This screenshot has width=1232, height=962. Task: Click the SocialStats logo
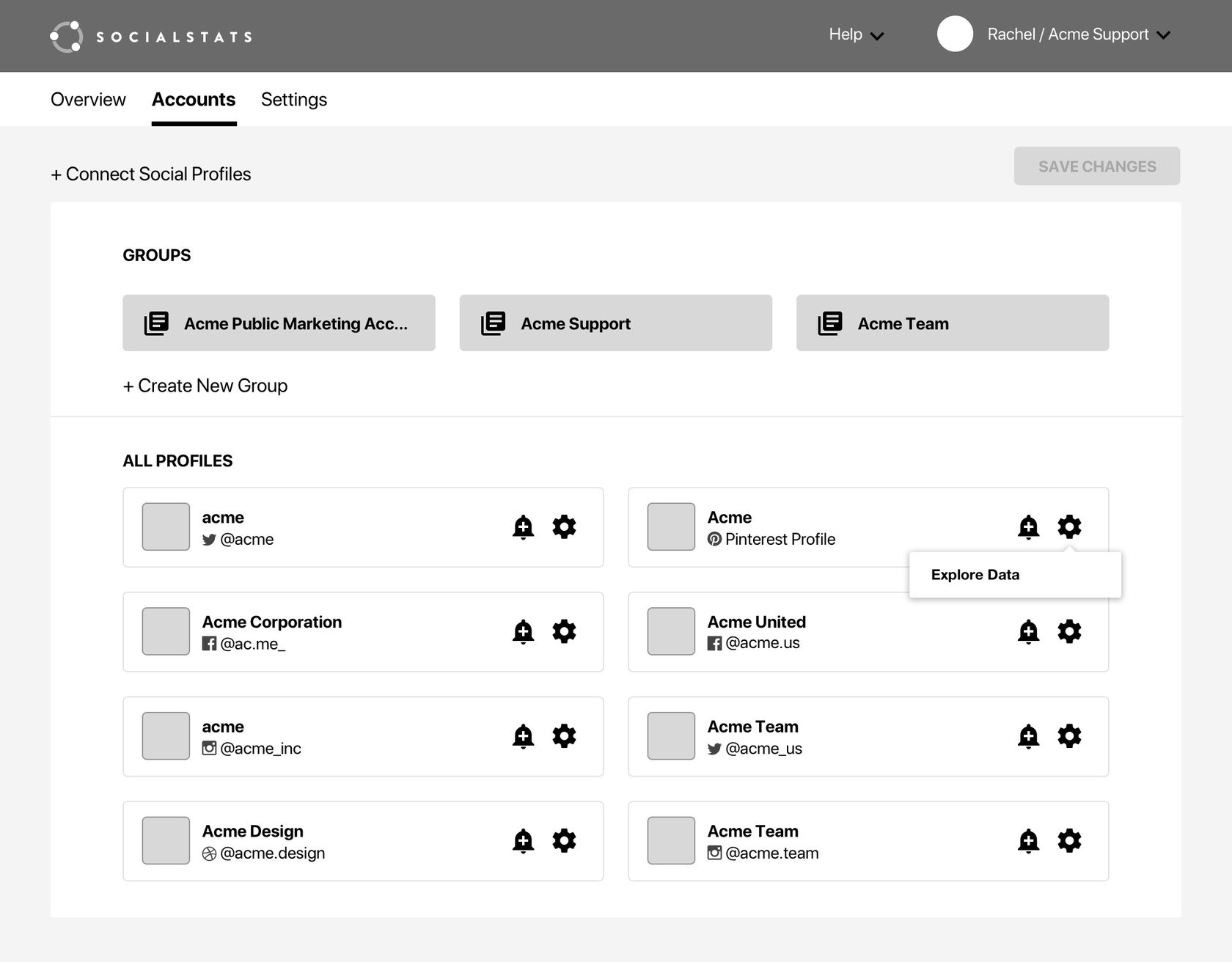pos(151,37)
